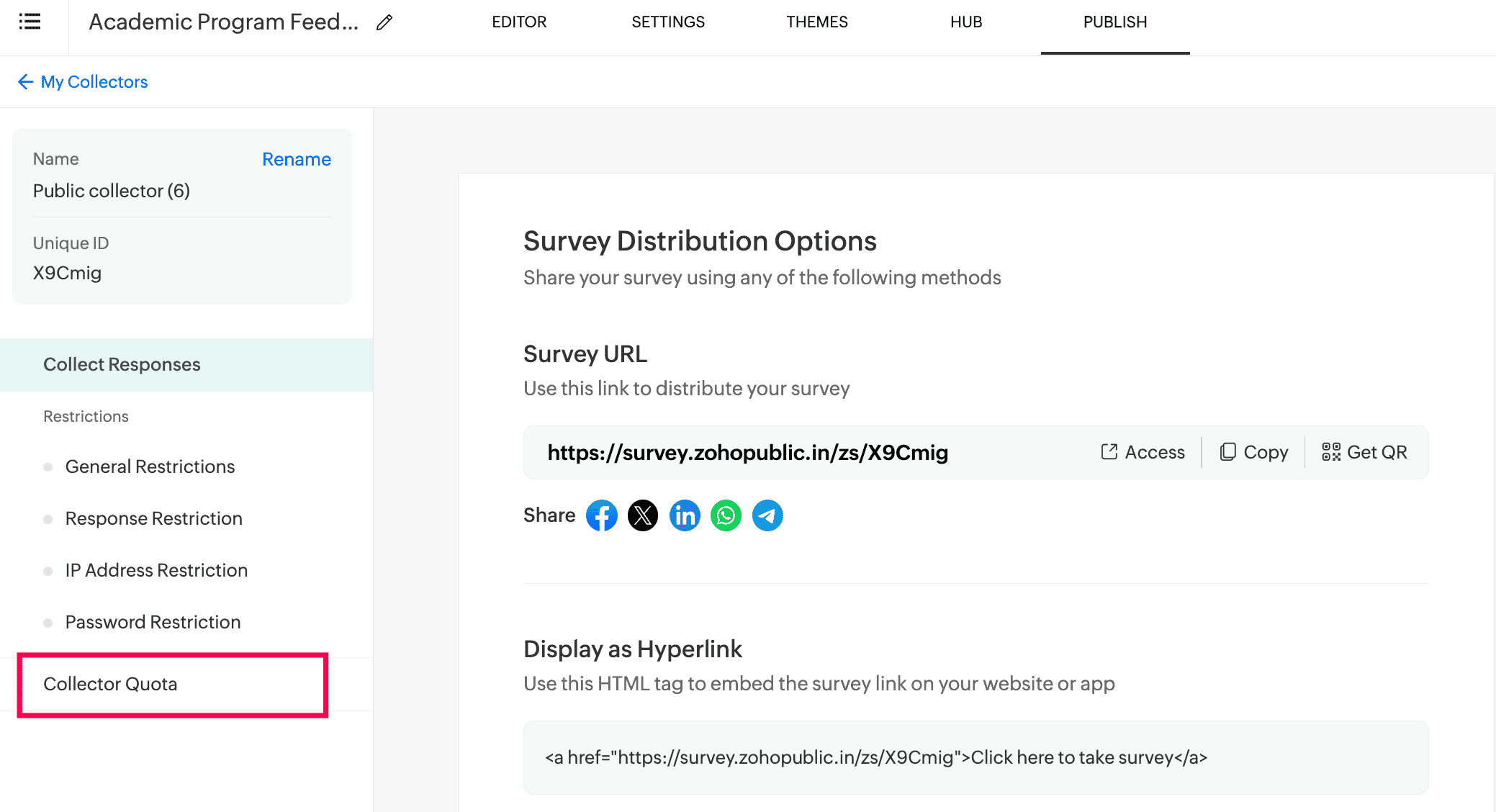
Task: Switch to the EDITOR tab
Action: click(519, 22)
